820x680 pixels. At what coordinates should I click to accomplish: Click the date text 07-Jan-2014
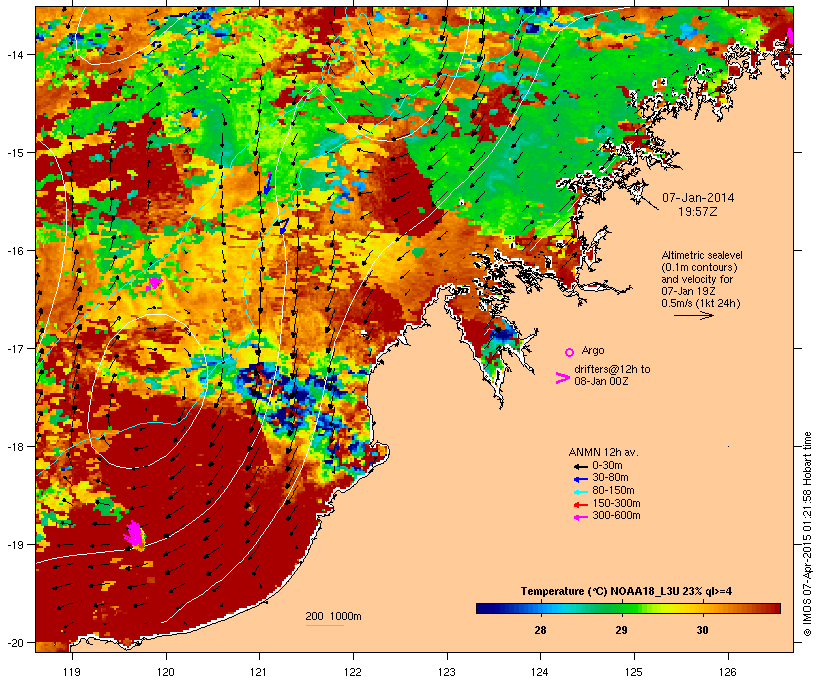click(698, 198)
